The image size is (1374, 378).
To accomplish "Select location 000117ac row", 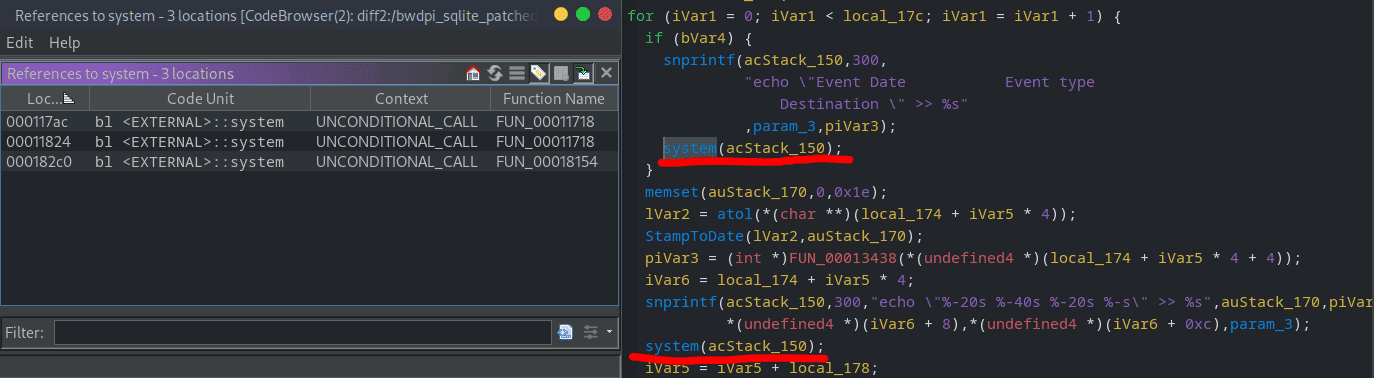I will [309, 122].
